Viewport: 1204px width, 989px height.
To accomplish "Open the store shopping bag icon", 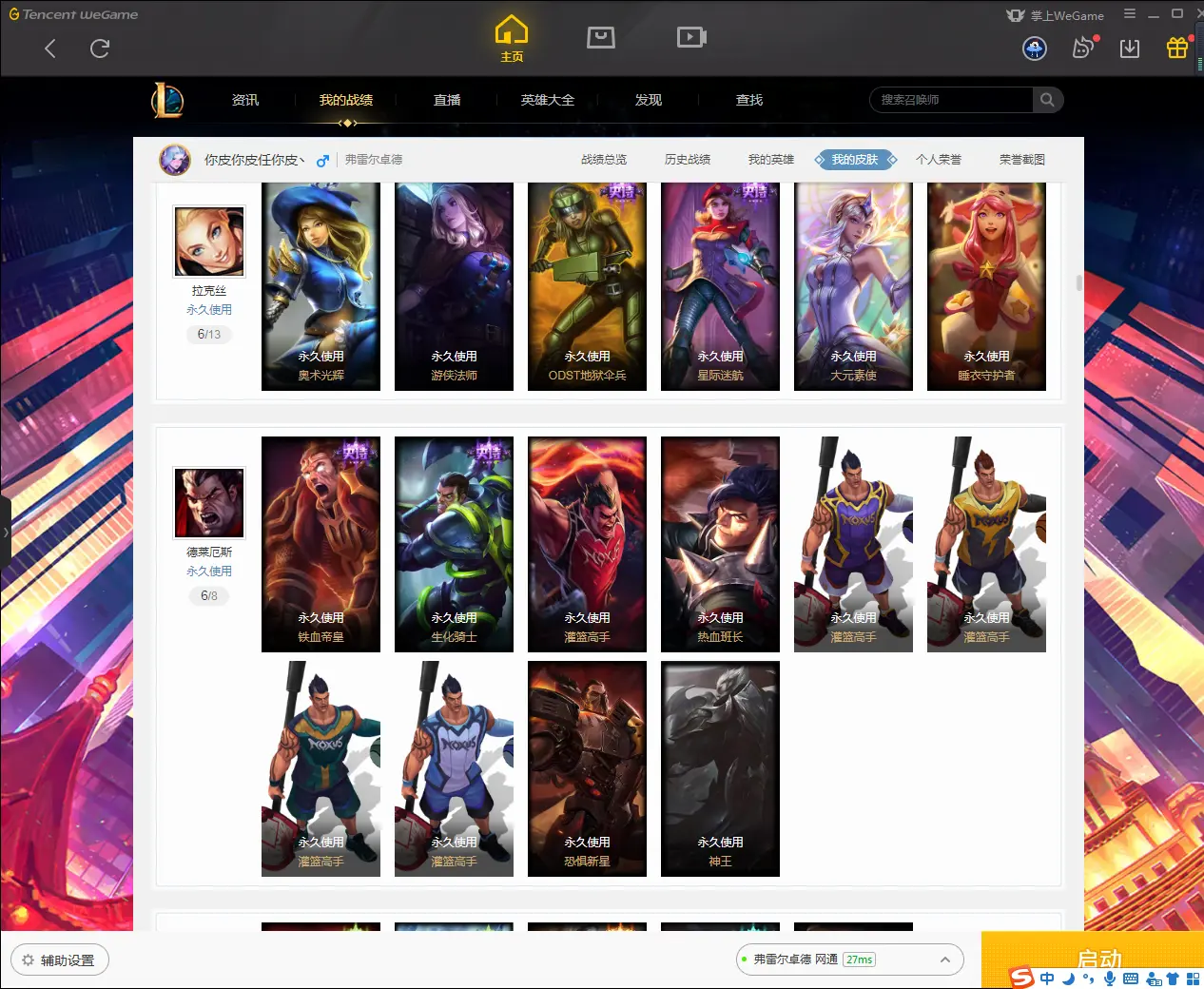I will [601, 37].
